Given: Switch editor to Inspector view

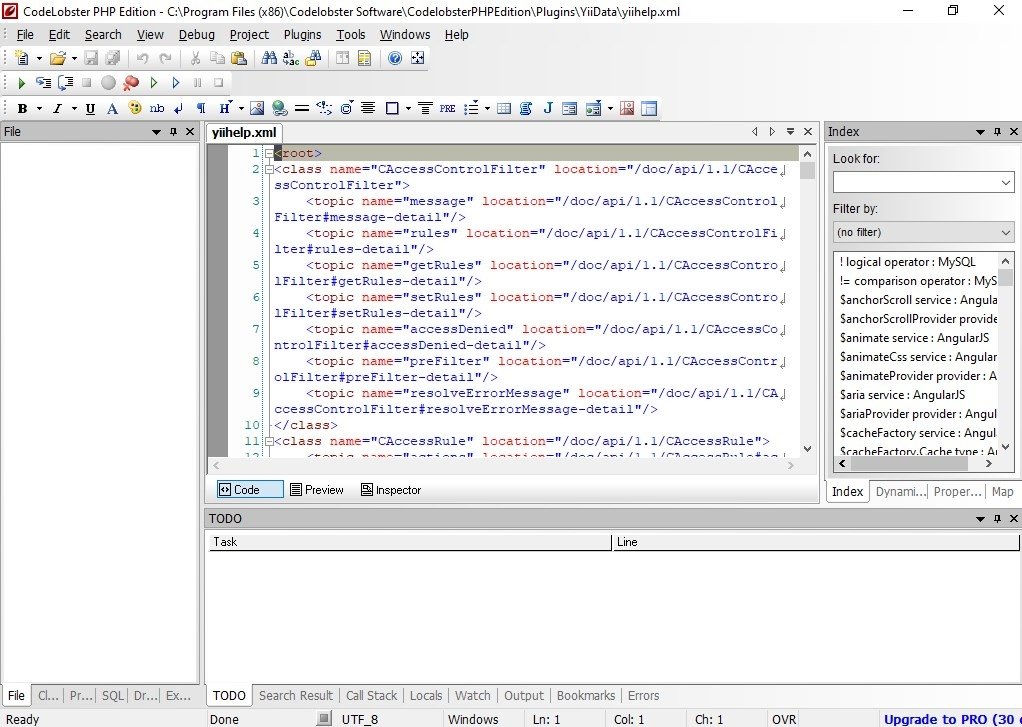Looking at the screenshot, I should click(x=391, y=490).
